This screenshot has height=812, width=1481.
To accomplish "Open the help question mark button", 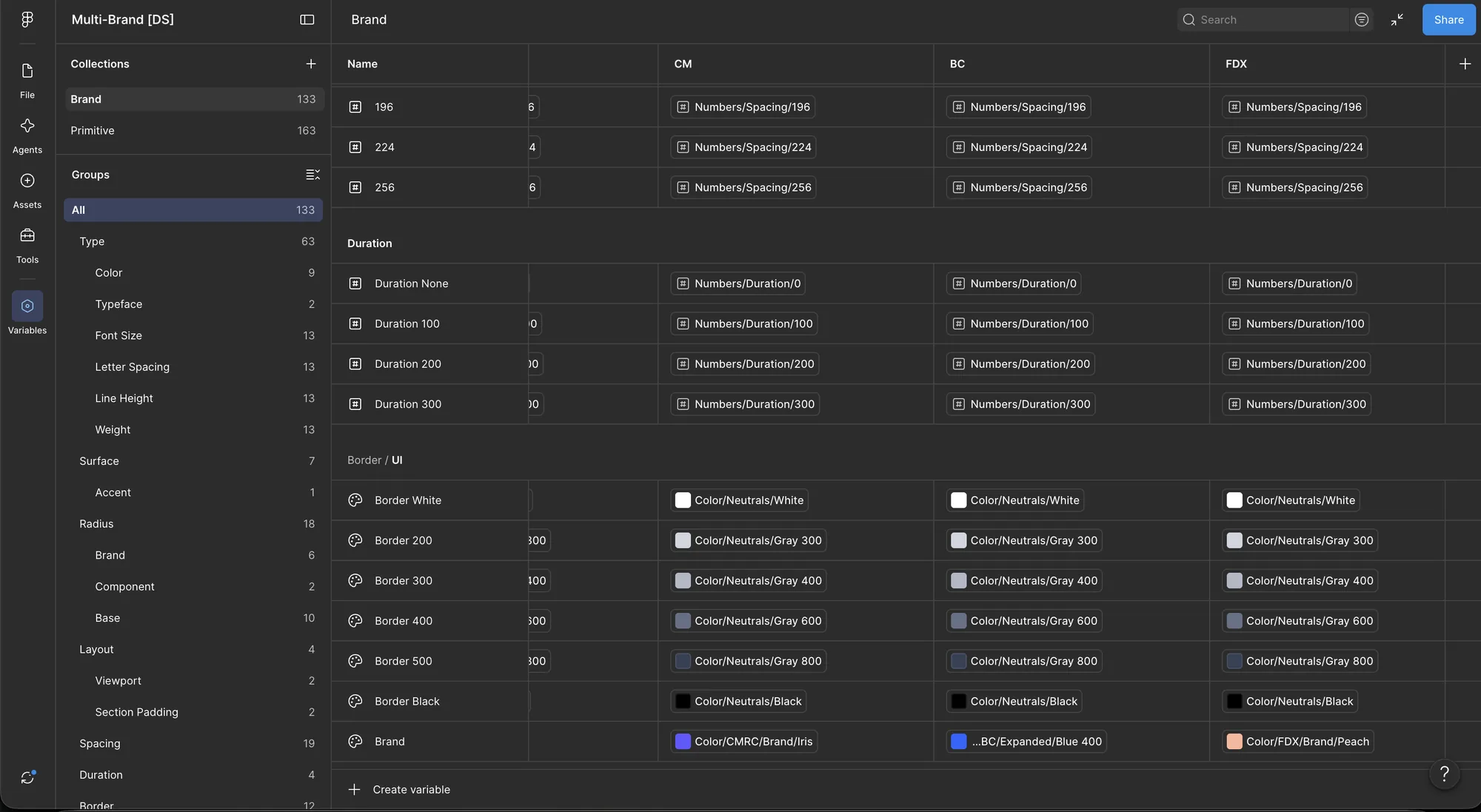I will 1444,774.
